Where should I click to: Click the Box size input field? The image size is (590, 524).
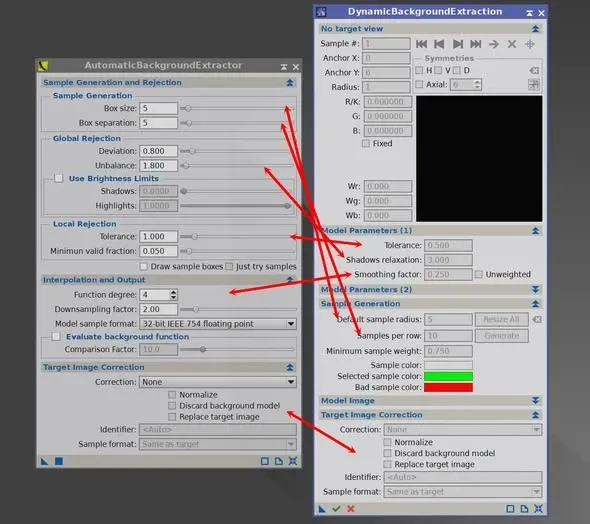(x=158, y=108)
